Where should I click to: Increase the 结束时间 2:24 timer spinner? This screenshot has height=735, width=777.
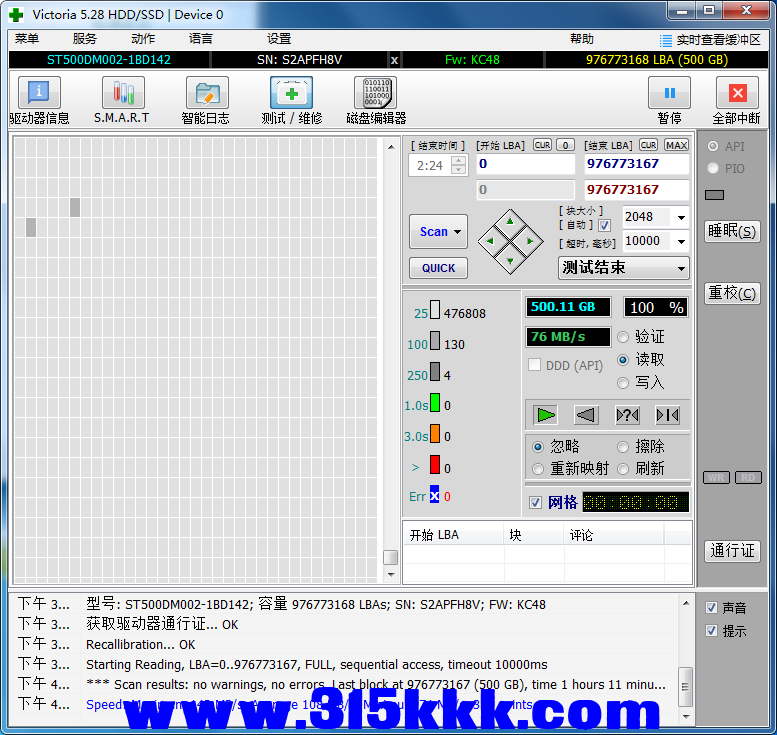(459, 161)
